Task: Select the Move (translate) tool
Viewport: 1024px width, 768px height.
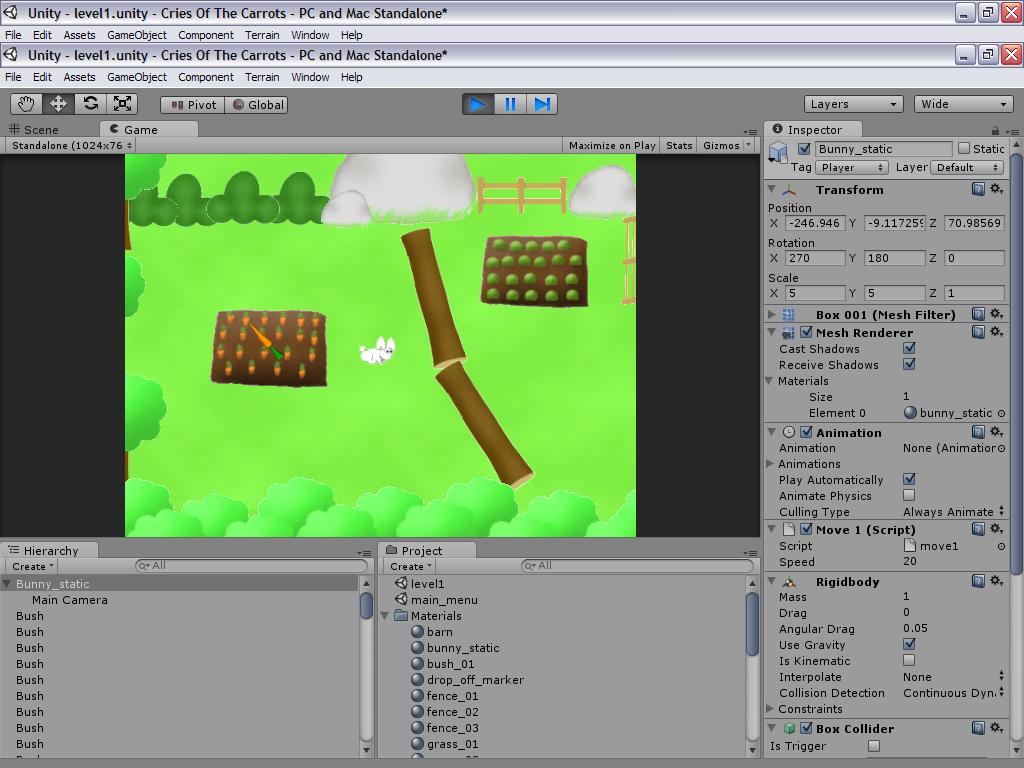Action: click(58, 104)
